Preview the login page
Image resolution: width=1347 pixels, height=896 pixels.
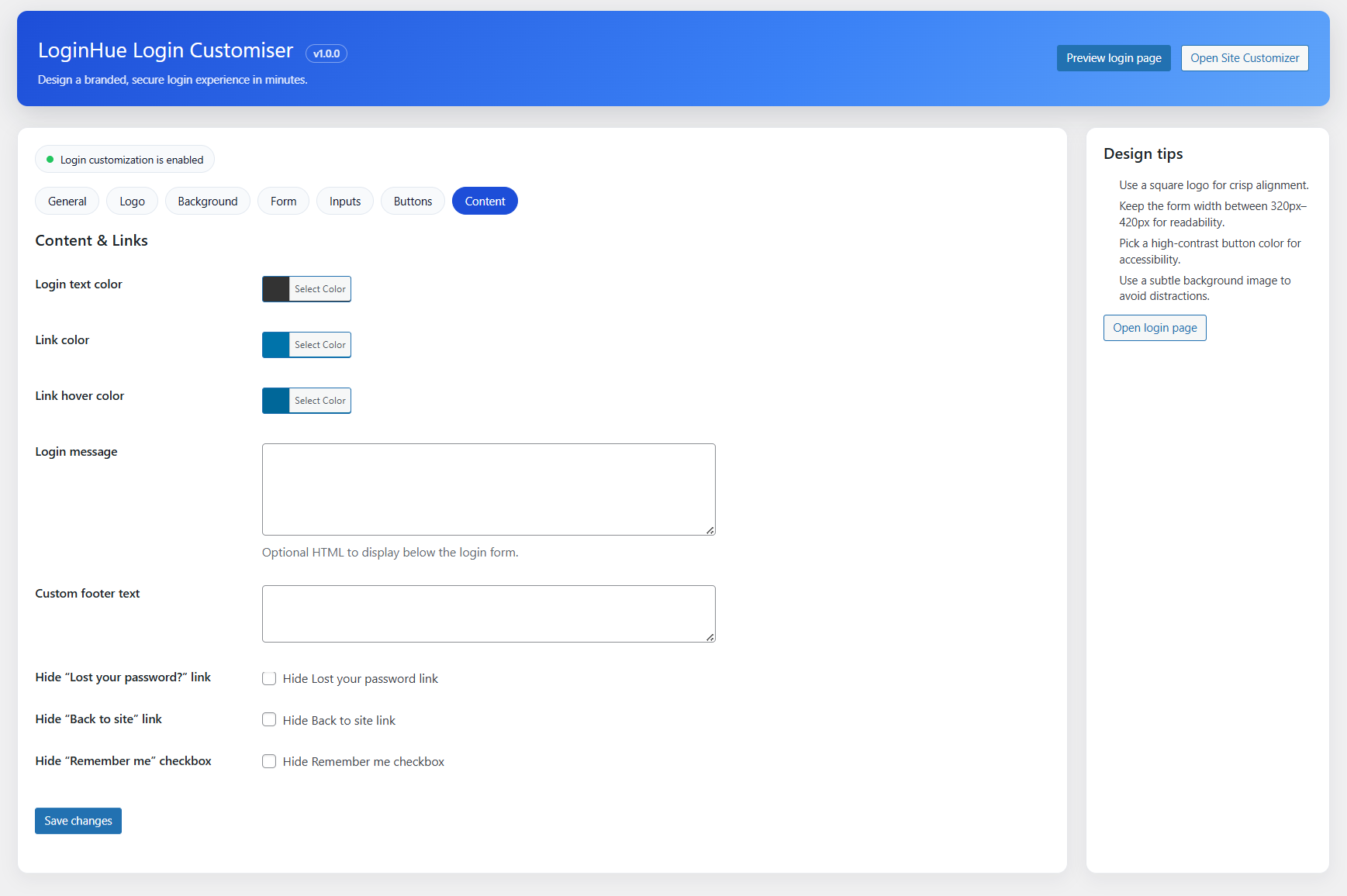(x=1114, y=57)
